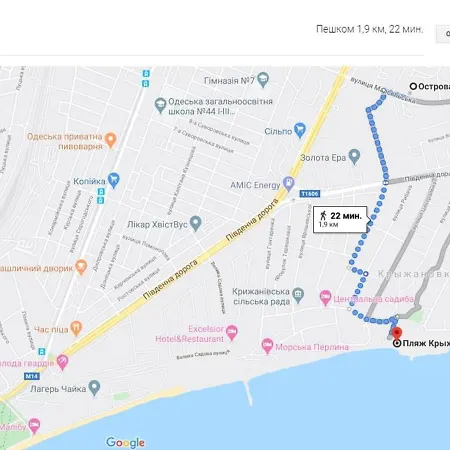Open the Морська Перлина hotel marker
Viewport: 450px width, 450px height.
[x=267, y=346]
